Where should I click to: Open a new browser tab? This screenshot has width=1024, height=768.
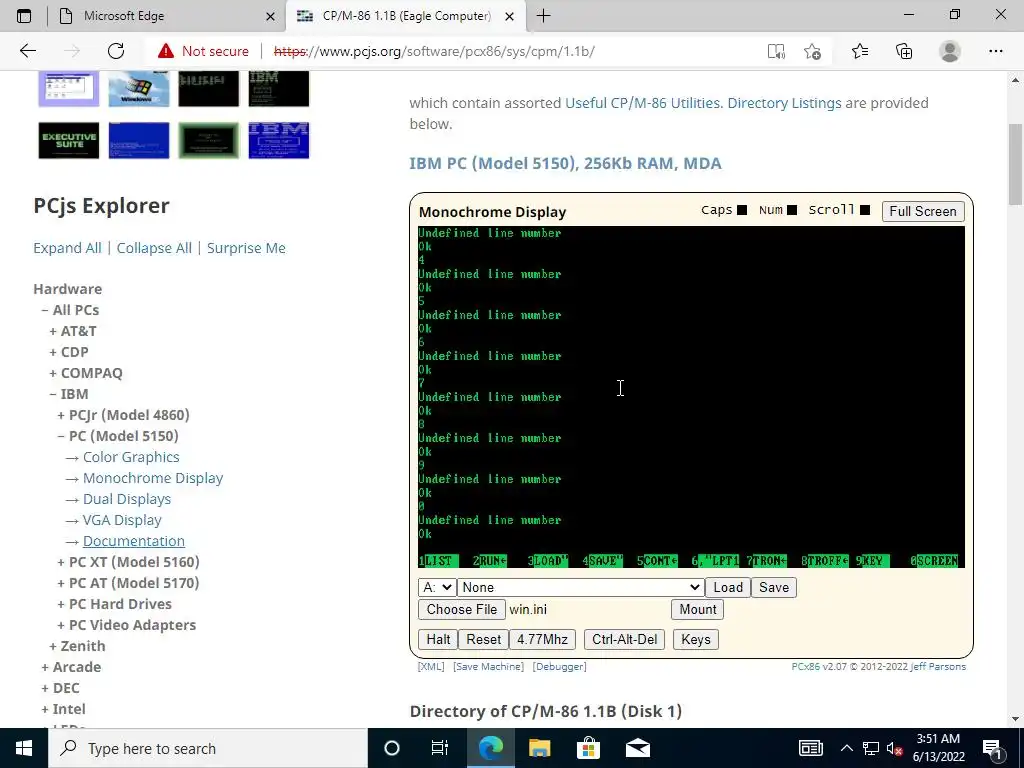point(543,16)
